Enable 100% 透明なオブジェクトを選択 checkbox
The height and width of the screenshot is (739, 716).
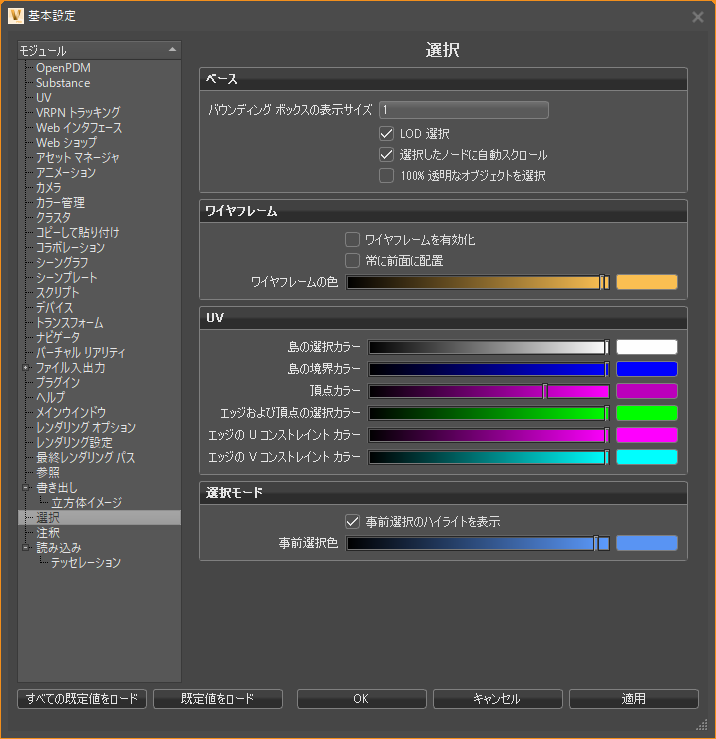tap(387, 176)
